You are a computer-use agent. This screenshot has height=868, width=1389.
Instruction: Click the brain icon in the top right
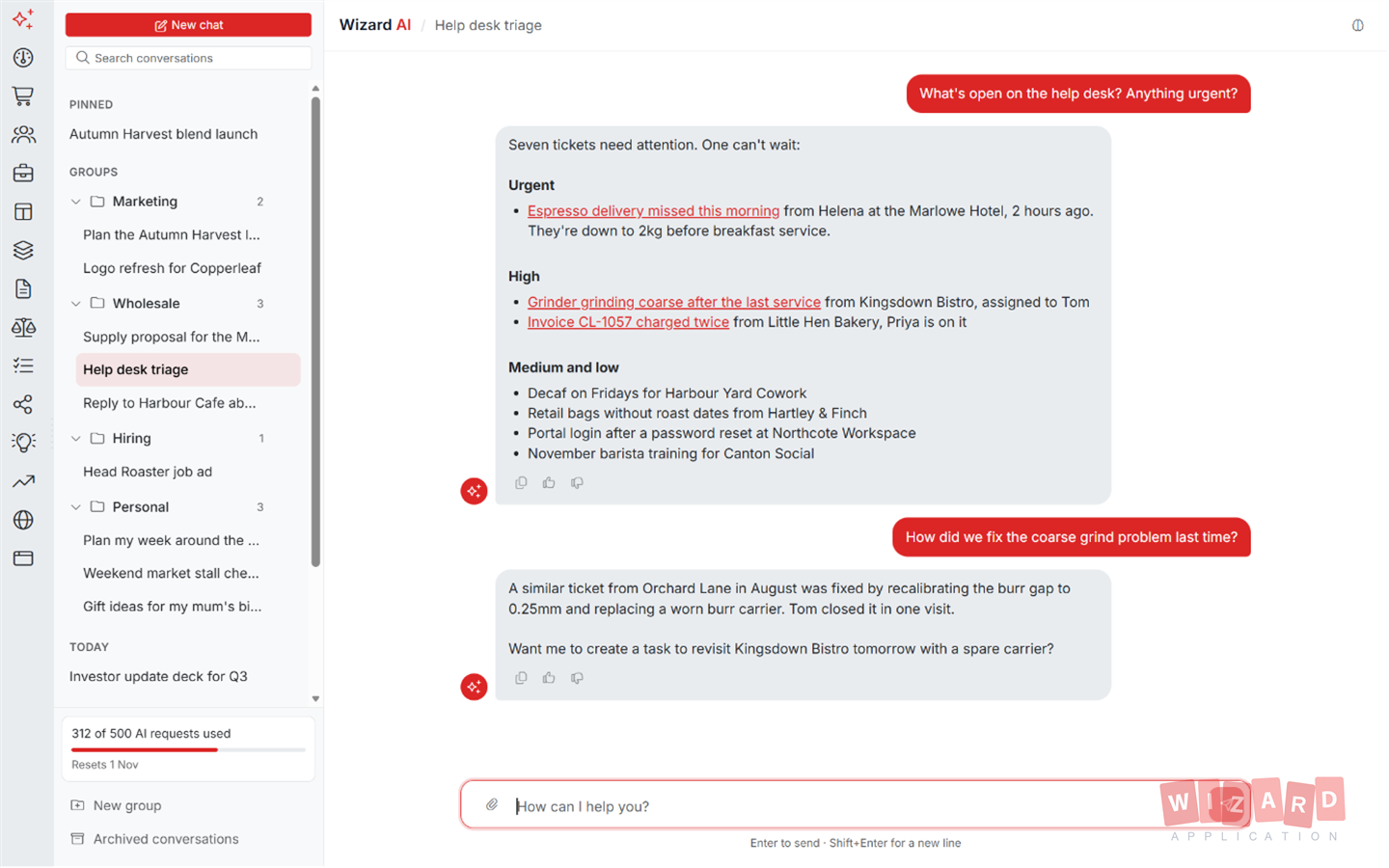1357,25
